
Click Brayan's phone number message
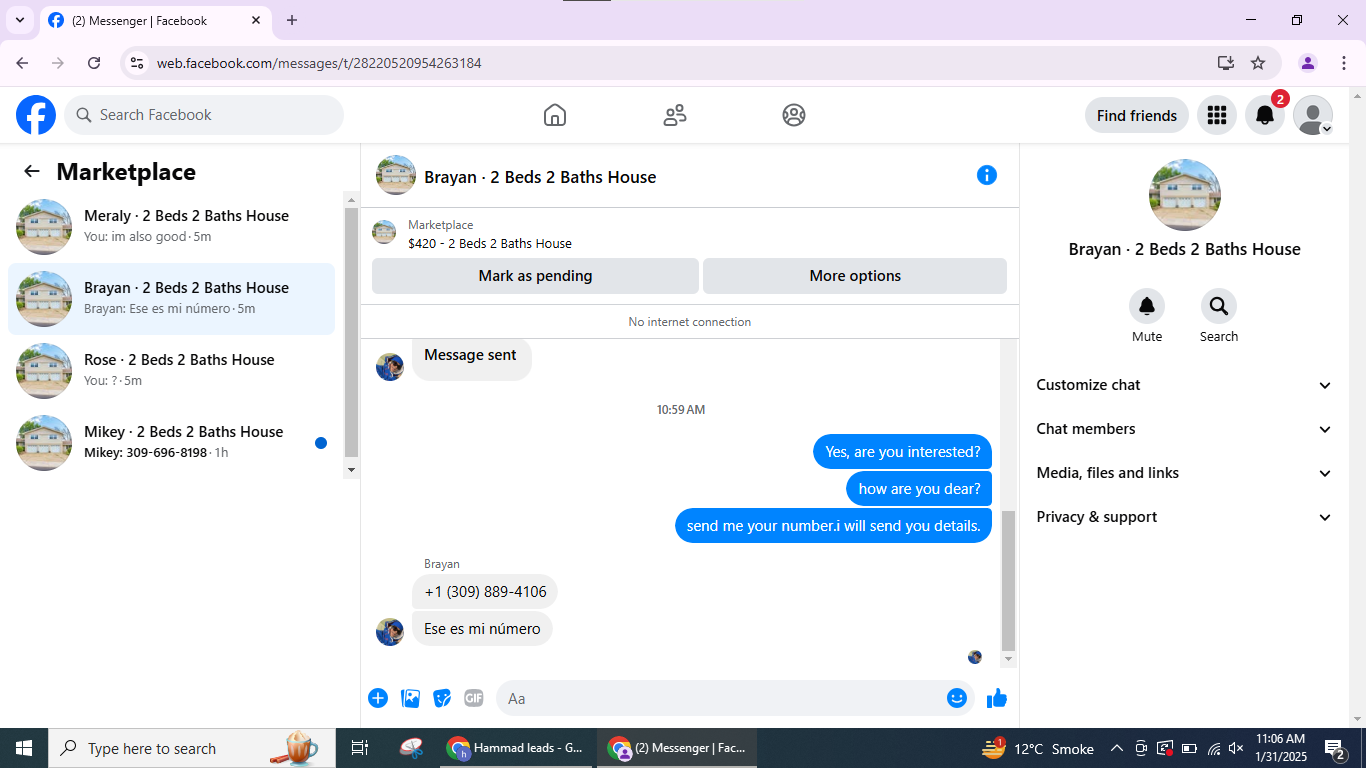[485, 592]
